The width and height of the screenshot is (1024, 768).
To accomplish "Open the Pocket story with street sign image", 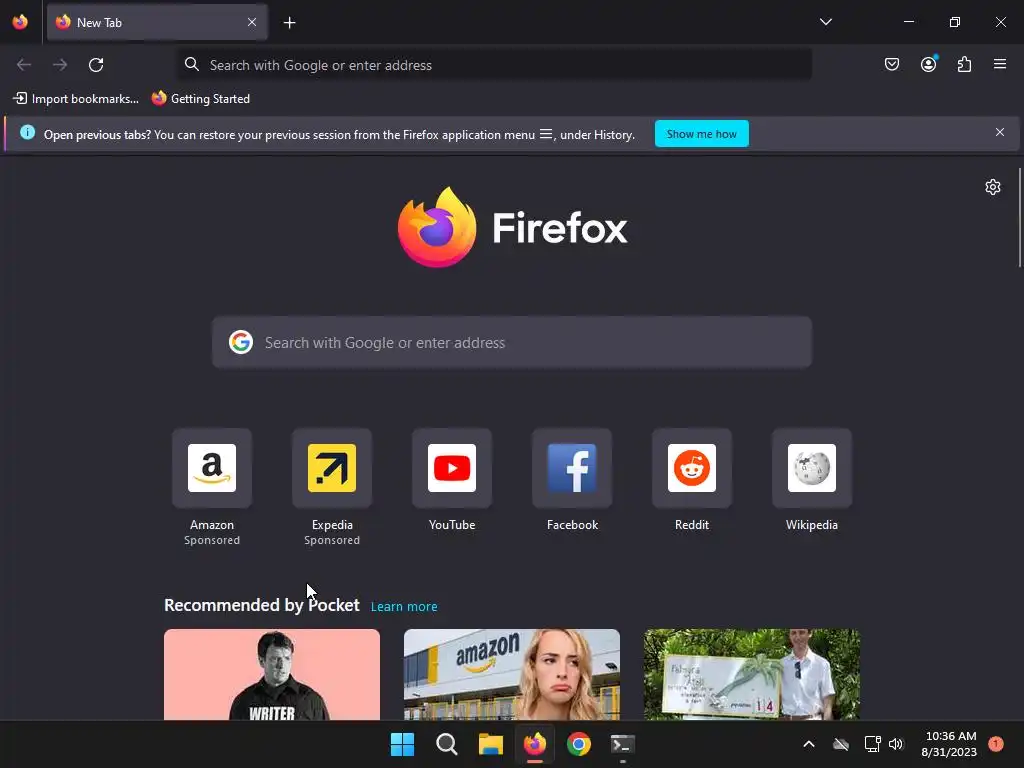I will [x=752, y=675].
